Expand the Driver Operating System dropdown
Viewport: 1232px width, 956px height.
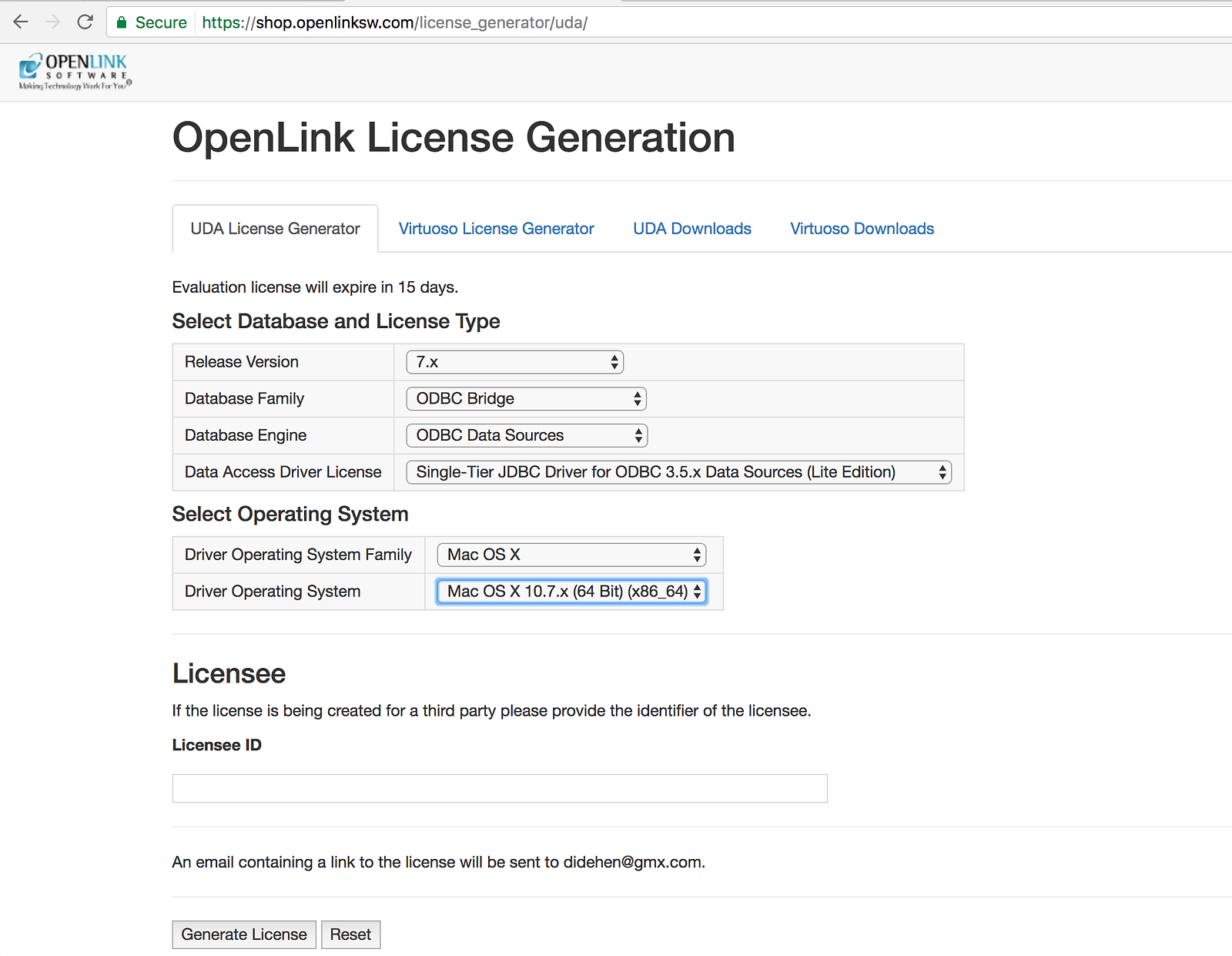tap(571, 592)
